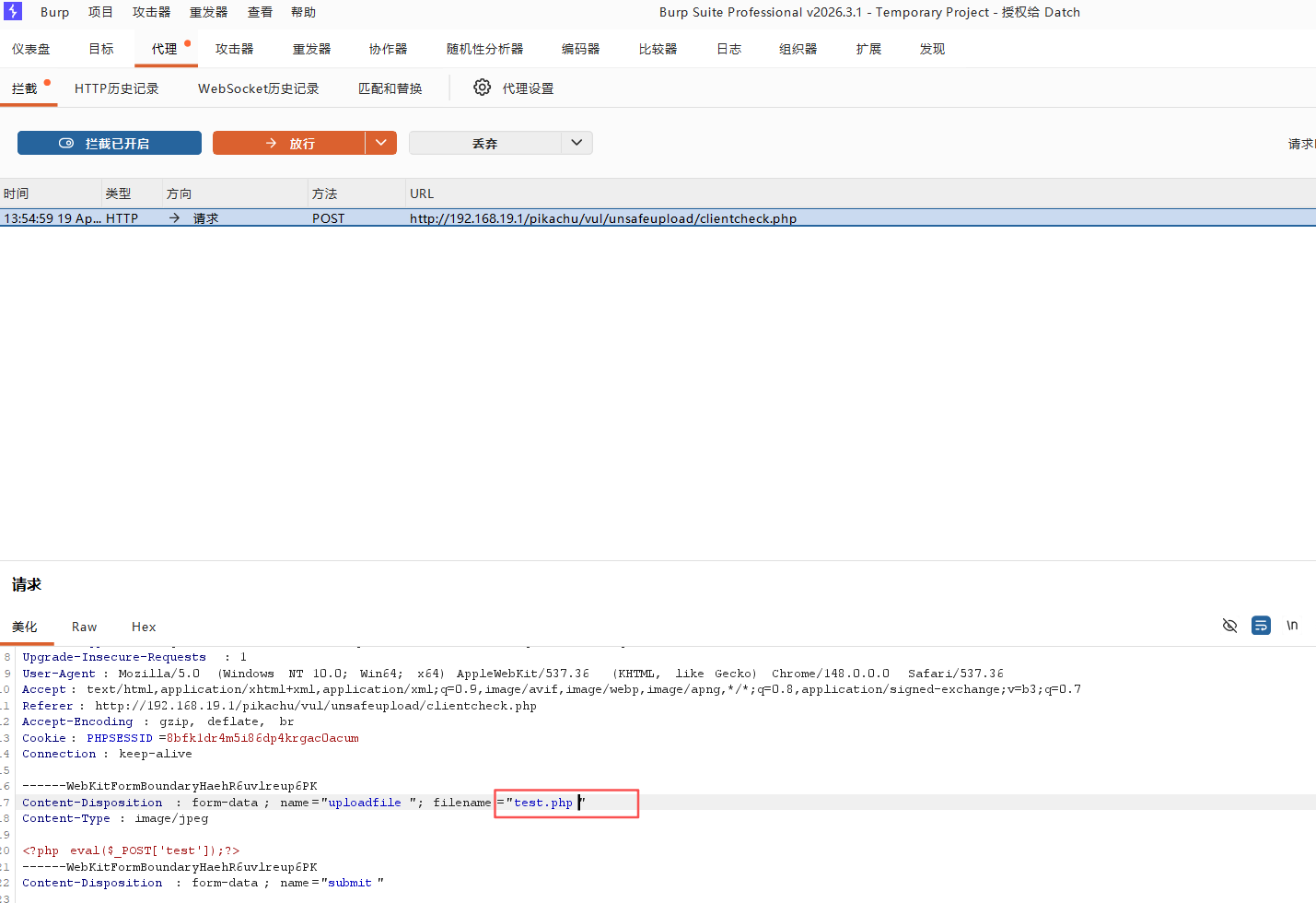Switch request view to Hex tab

pos(144,627)
